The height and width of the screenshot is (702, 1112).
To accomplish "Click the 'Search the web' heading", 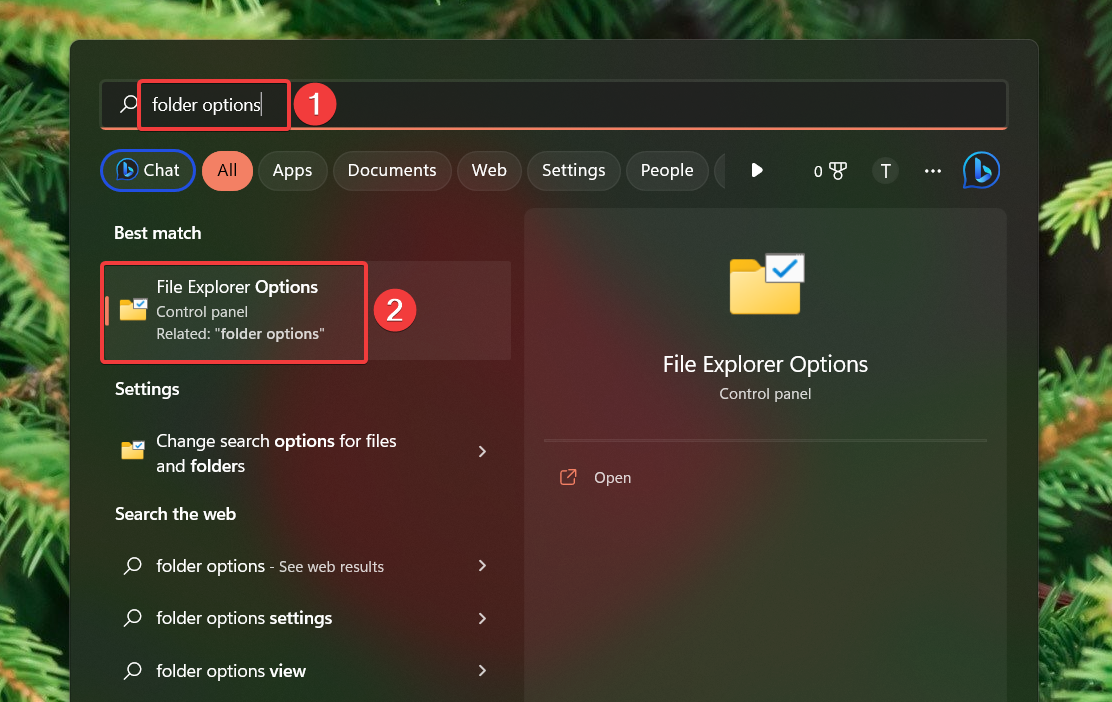I will coord(175,514).
